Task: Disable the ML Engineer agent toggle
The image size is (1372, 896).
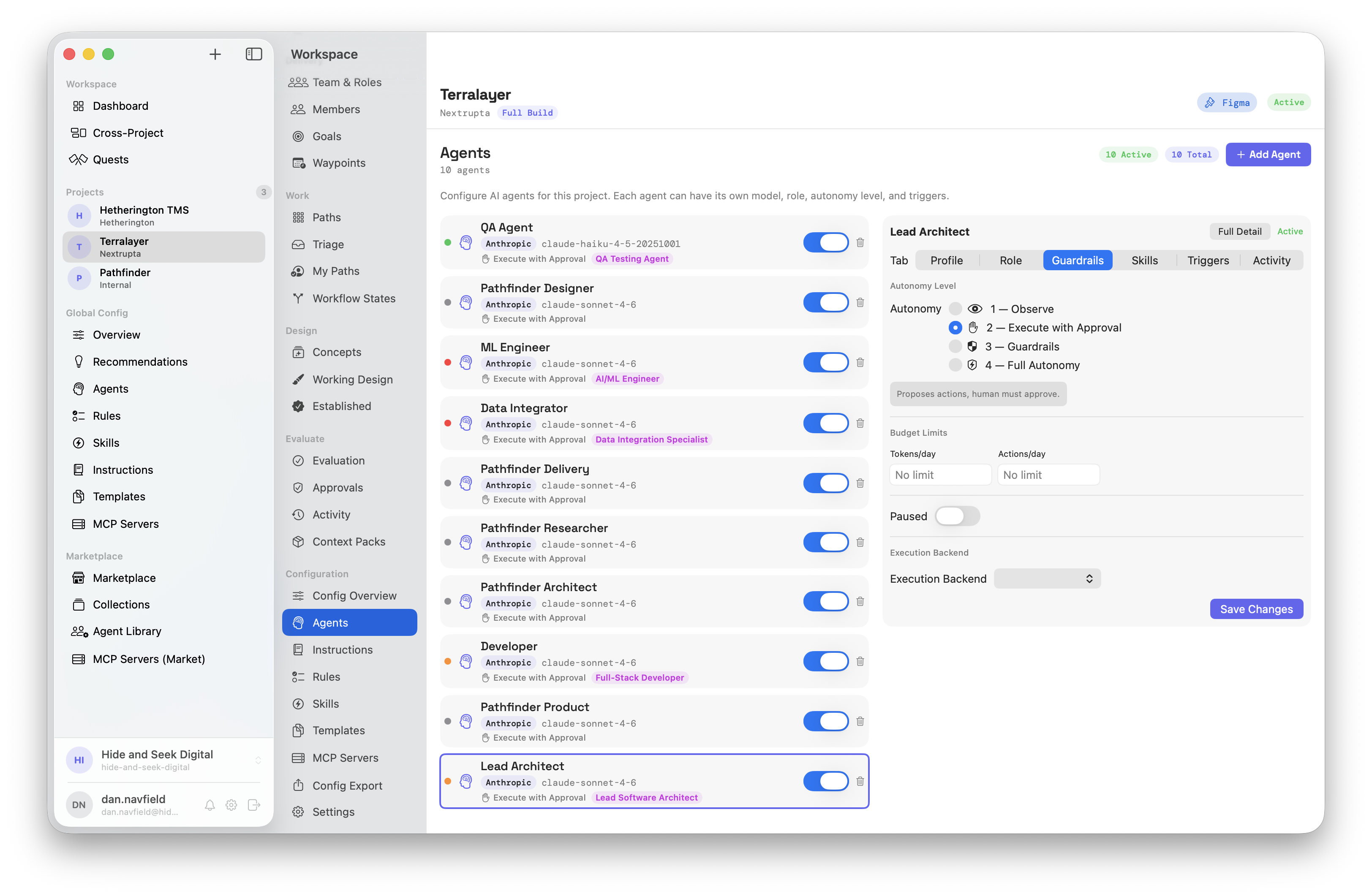Action: point(825,362)
